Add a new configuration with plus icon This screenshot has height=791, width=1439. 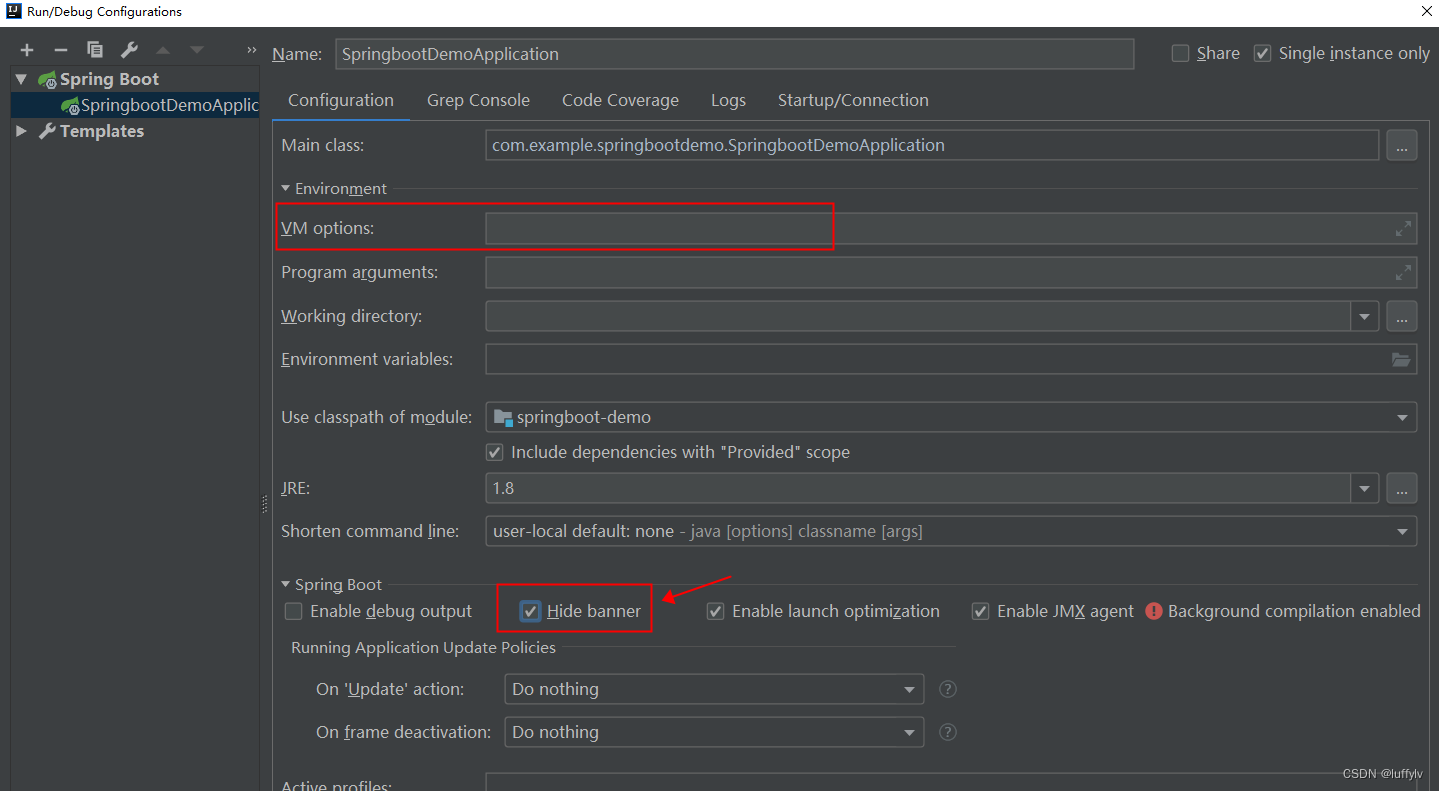(27, 49)
